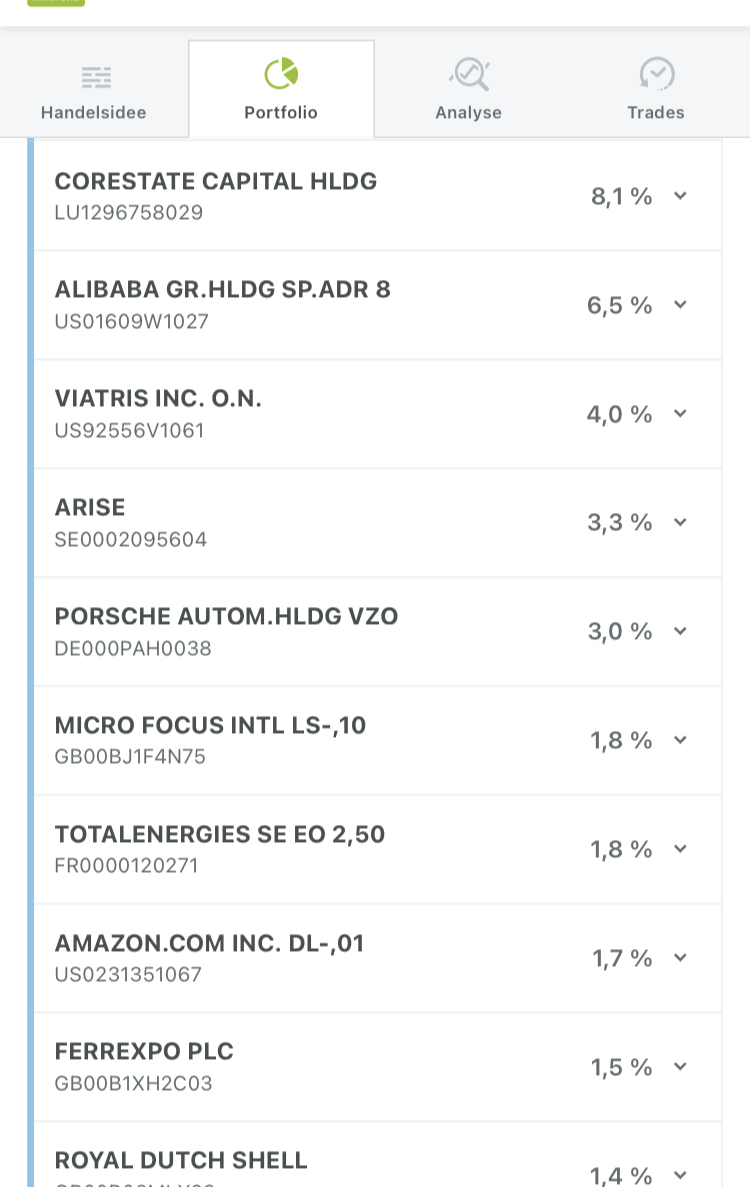Viewport: 750px width, 1187px height.
Task: Select the Amazon.com Inc. DL-,01 name
Action: [209, 943]
